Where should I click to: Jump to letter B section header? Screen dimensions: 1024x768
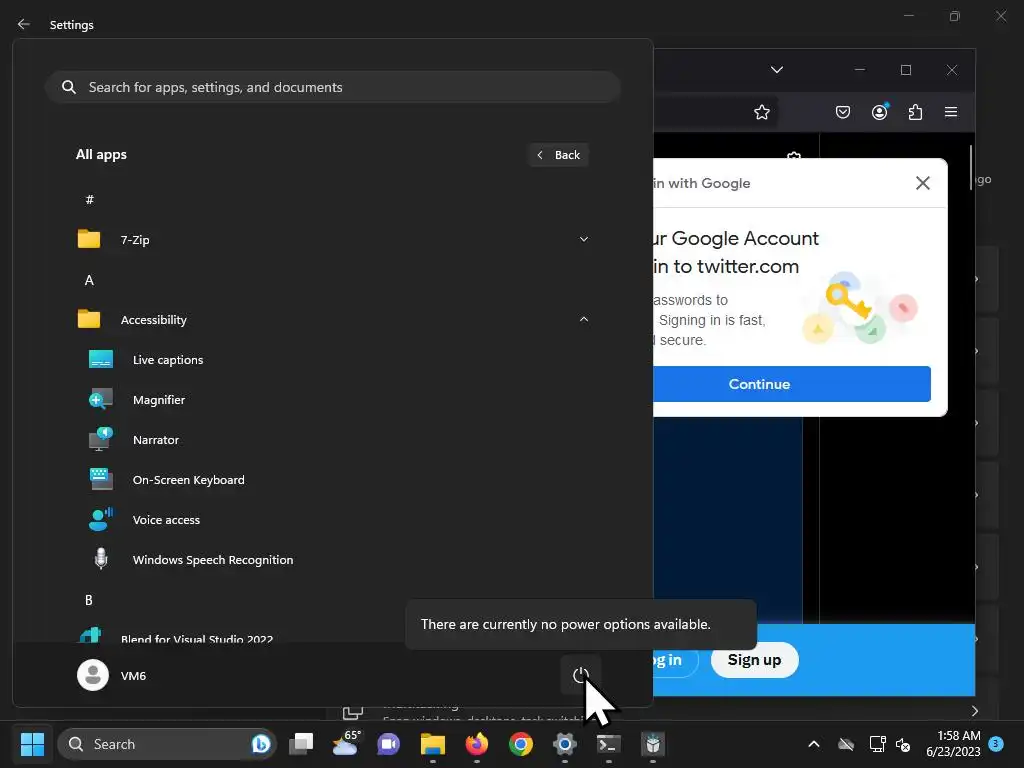(x=89, y=600)
